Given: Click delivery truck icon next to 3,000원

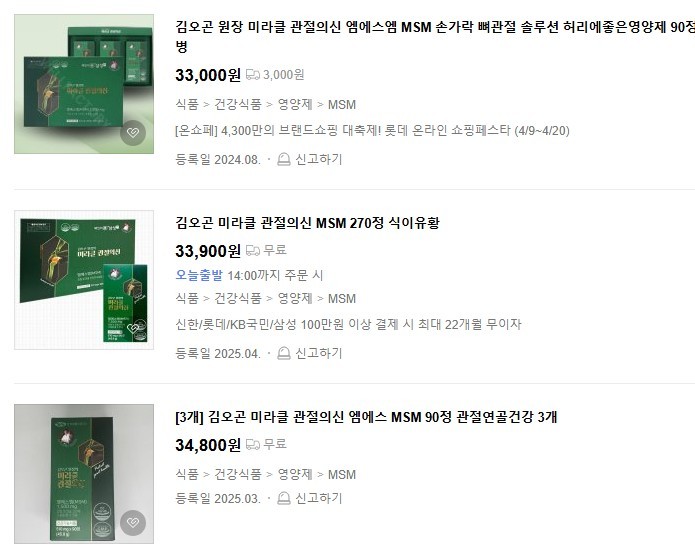Looking at the screenshot, I should (253, 74).
